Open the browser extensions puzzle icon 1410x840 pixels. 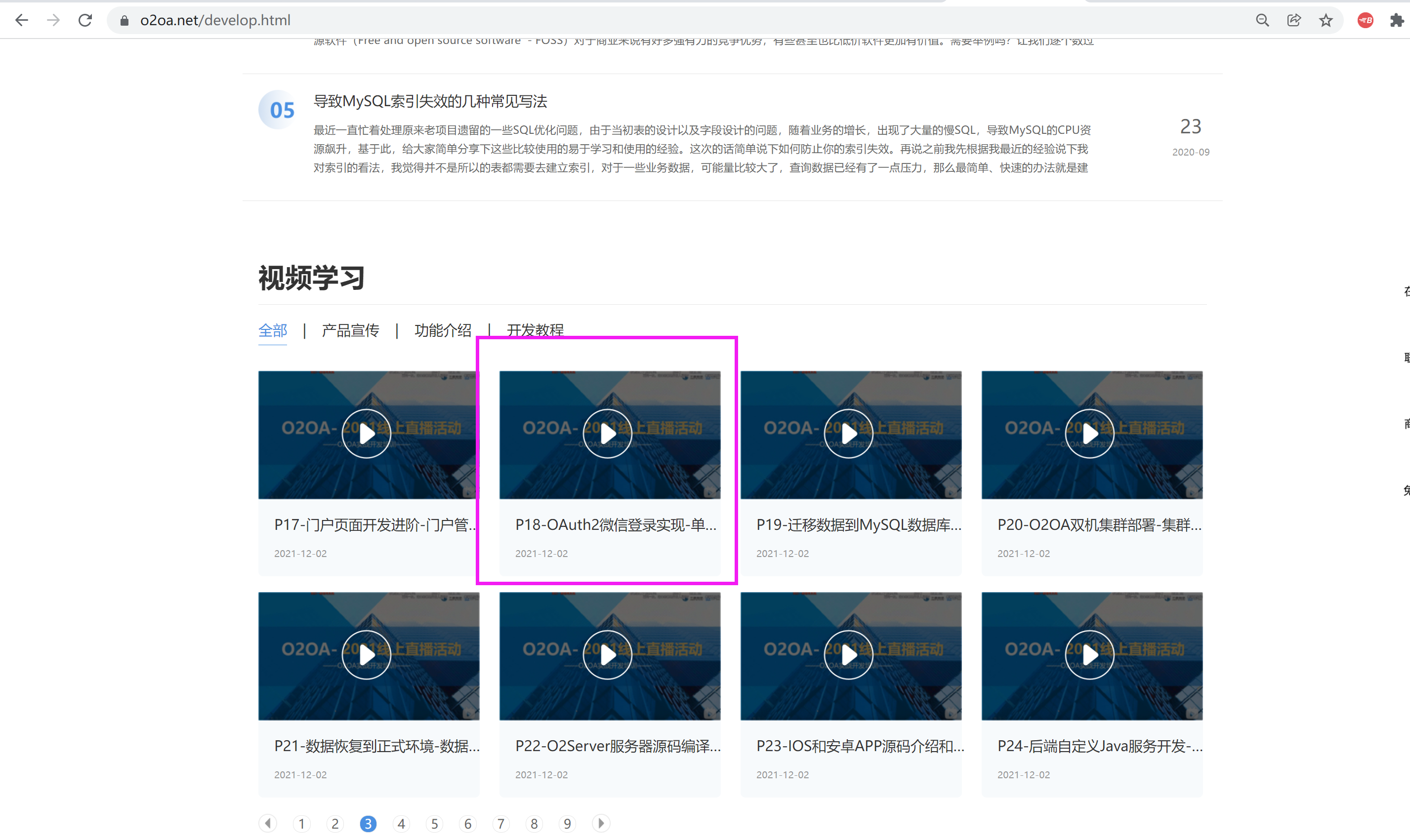point(1396,20)
